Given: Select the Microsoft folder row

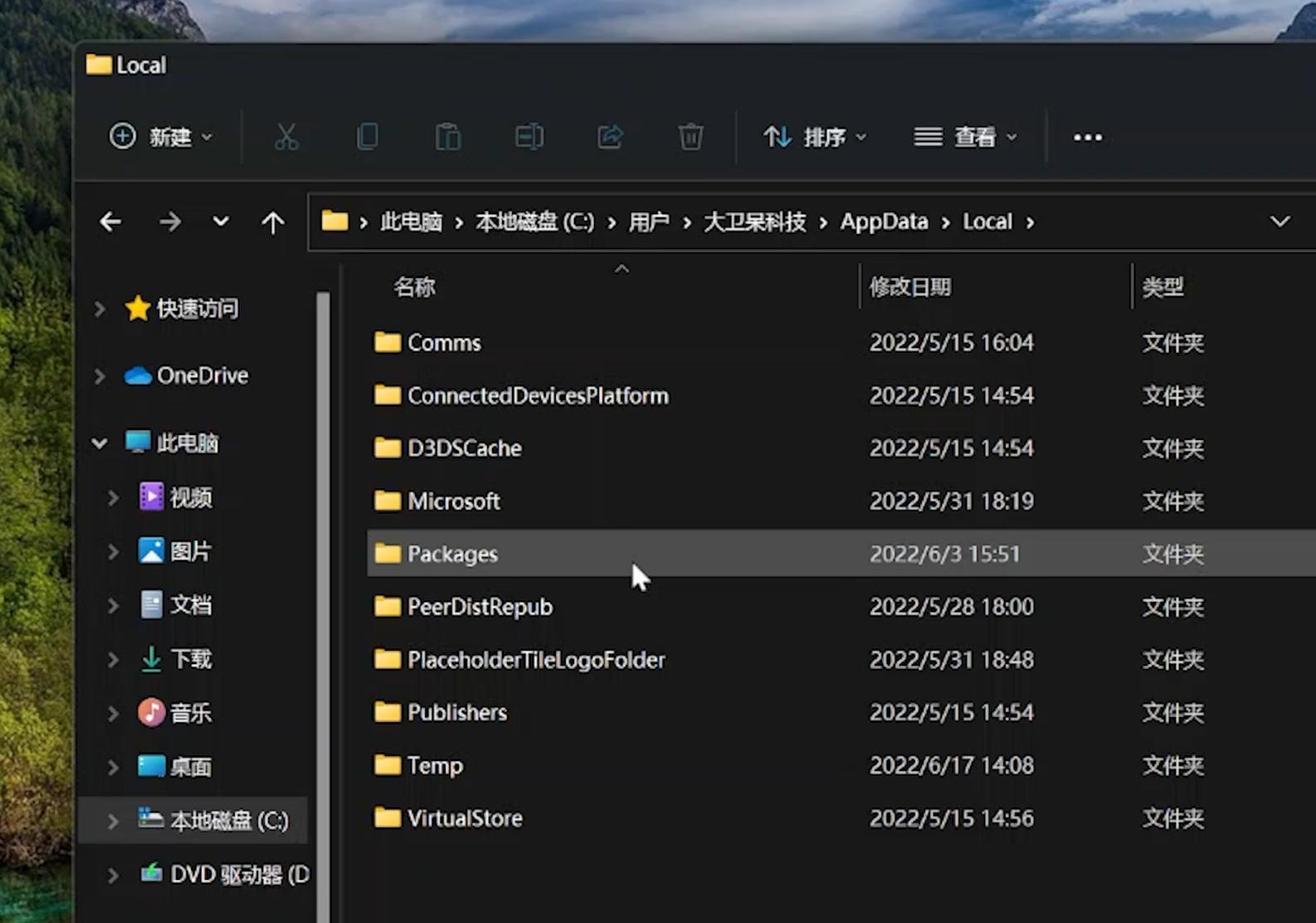Looking at the screenshot, I should [841, 501].
